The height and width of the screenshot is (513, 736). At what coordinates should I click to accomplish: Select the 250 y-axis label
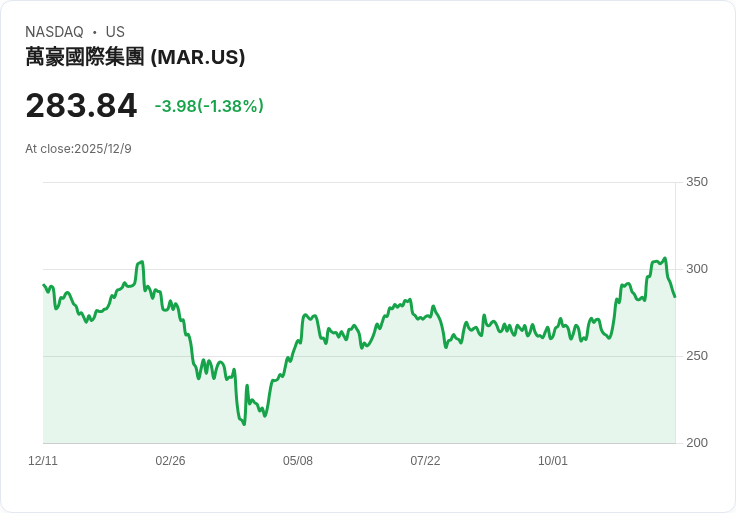[697, 356]
